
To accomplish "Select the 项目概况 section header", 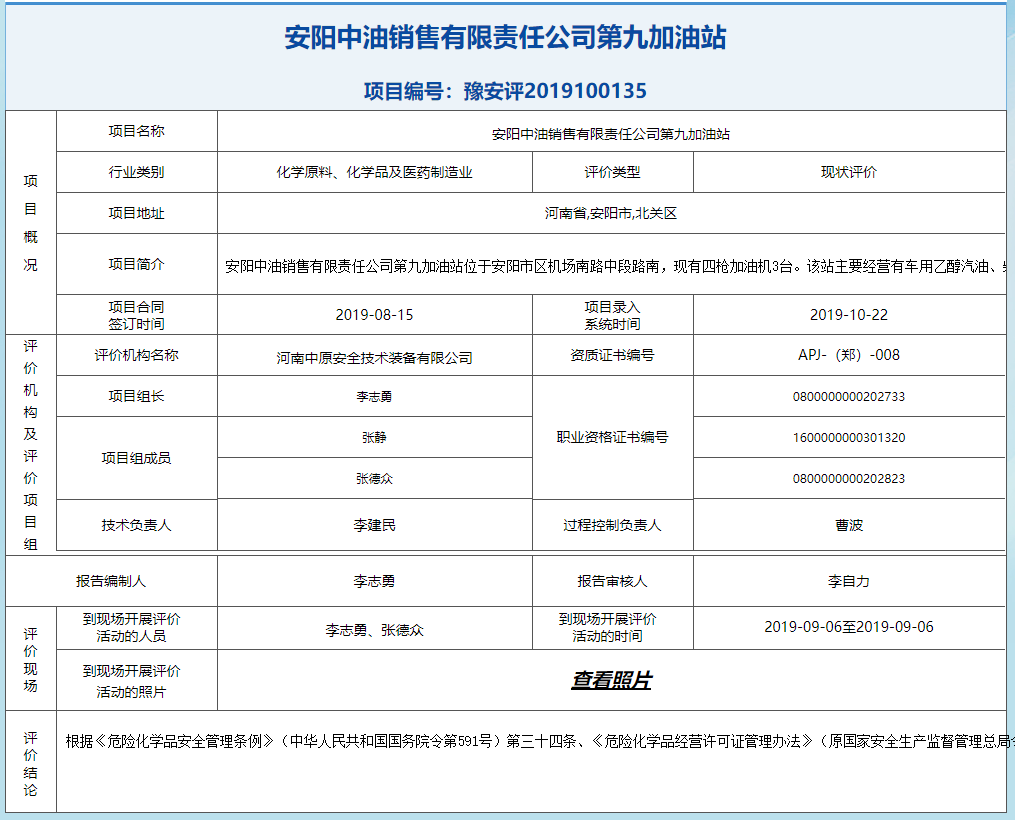I will (x=30, y=223).
